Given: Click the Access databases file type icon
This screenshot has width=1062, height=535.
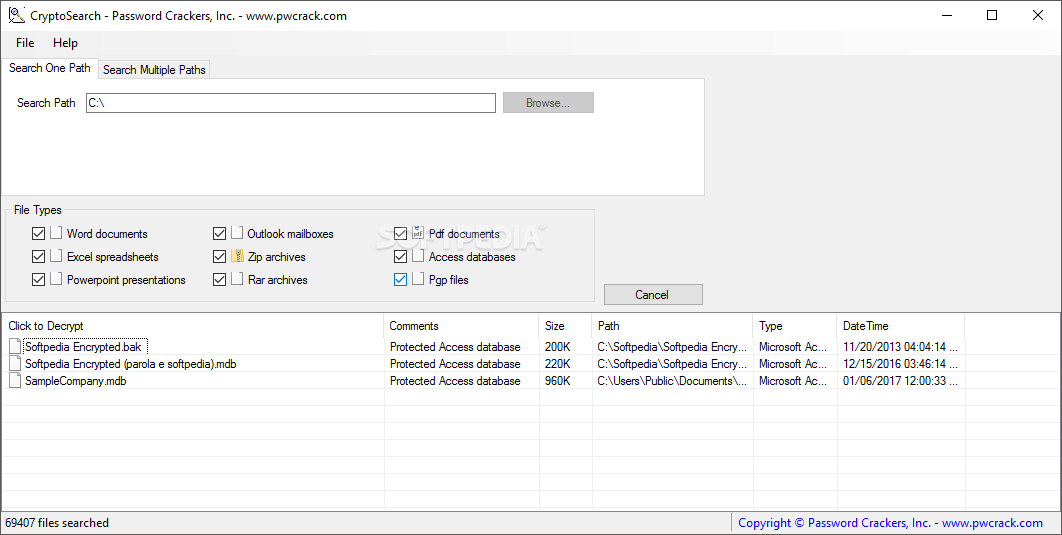Looking at the screenshot, I should (417, 256).
